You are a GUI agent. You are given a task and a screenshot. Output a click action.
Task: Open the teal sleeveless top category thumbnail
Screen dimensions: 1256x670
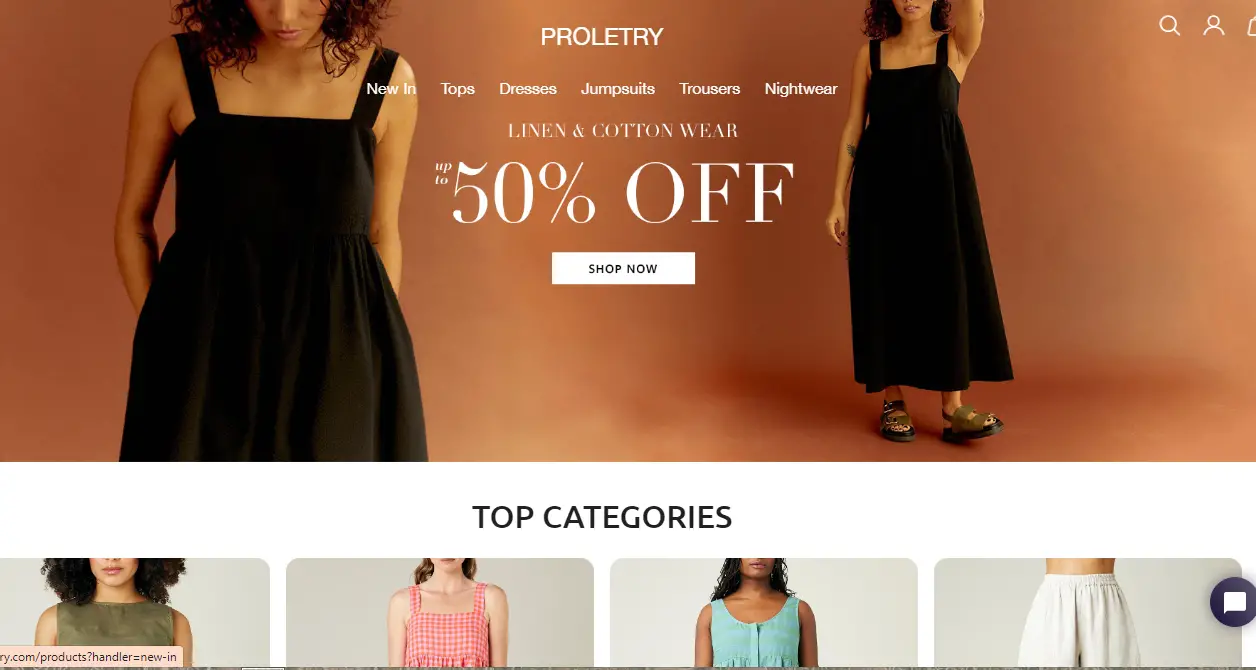(764, 614)
